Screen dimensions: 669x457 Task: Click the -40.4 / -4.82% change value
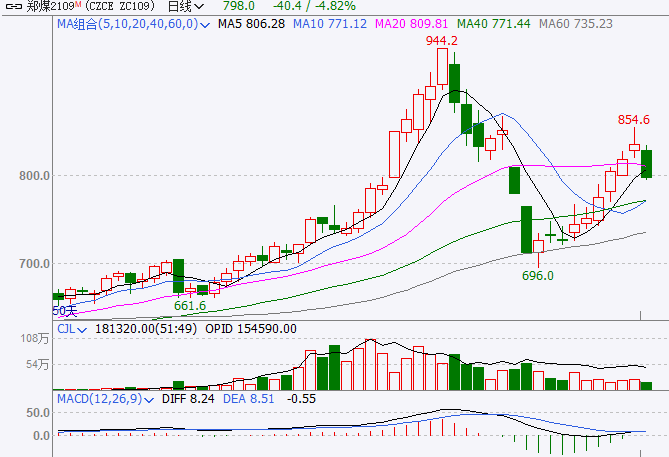tap(314, 6)
